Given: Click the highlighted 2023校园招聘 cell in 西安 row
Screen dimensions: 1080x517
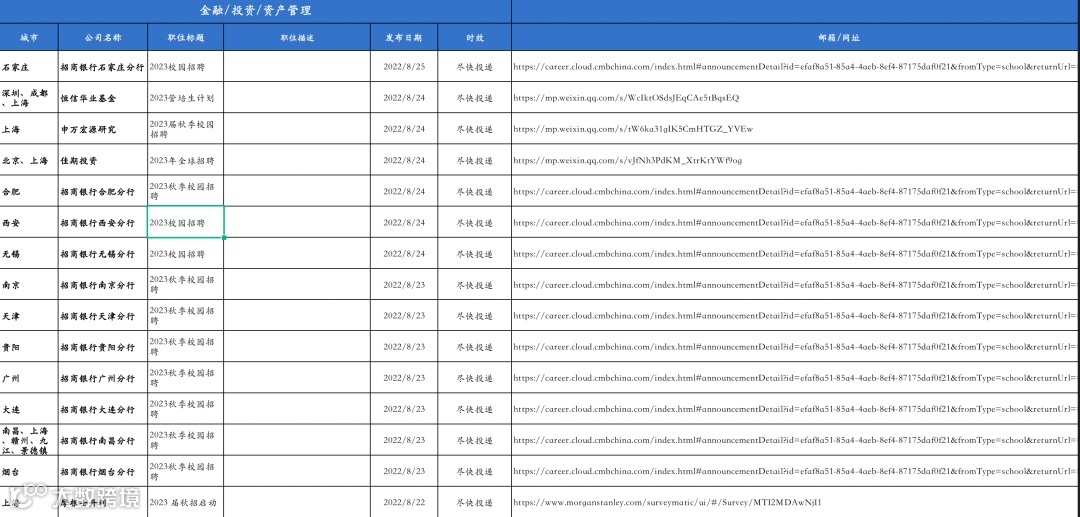Looking at the screenshot, I should pos(185,222).
